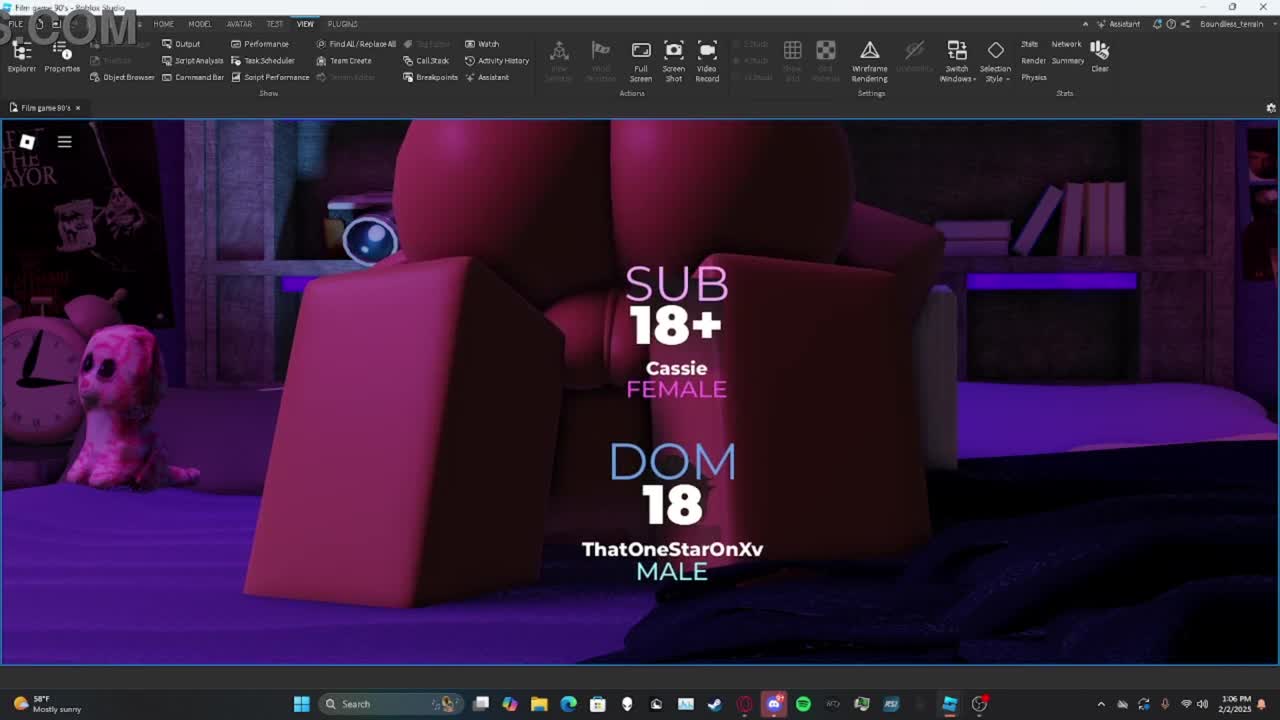The image size is (1280, 720).
Task: Open the PLUGINS ribbon tab
Action: [342, 24]
